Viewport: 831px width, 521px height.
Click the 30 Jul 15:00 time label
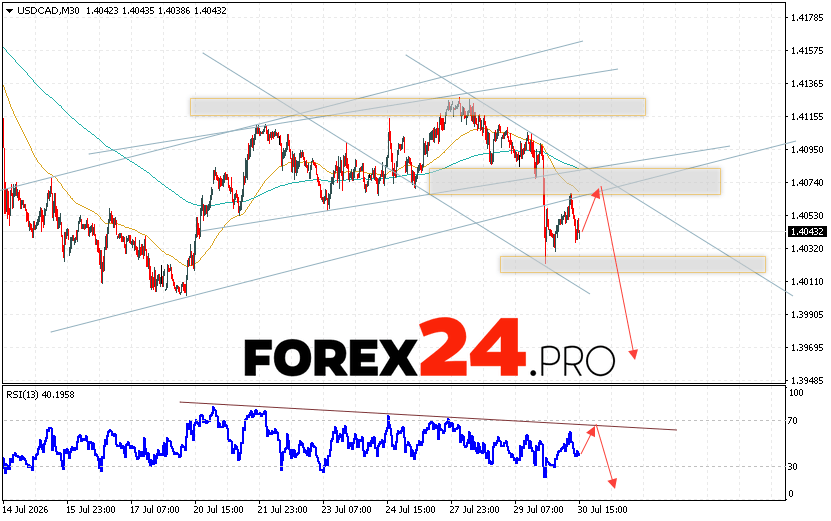603,510
